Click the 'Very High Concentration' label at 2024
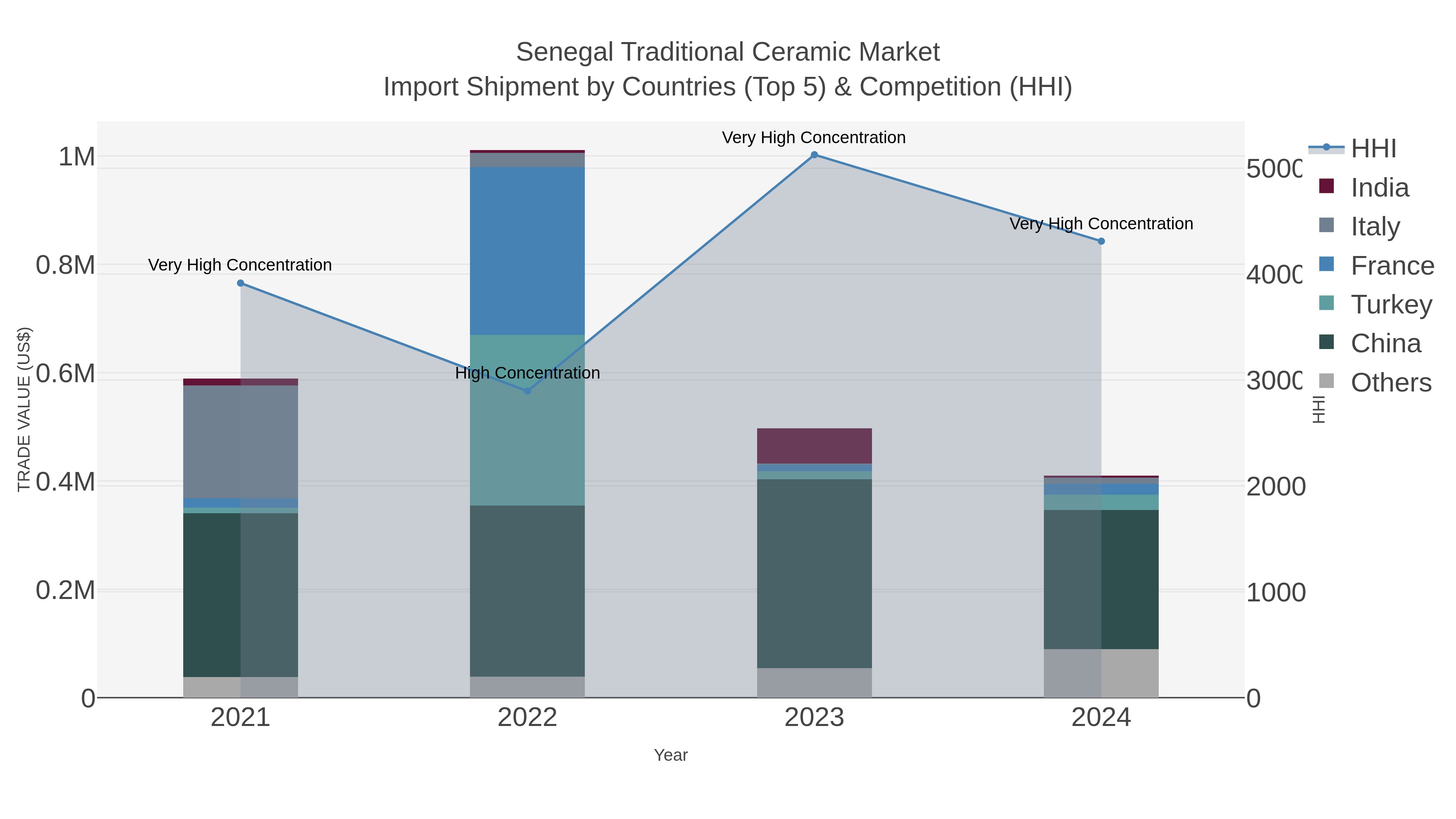Viewport: 1456px width, 819px height. (x=1101, y=224)
